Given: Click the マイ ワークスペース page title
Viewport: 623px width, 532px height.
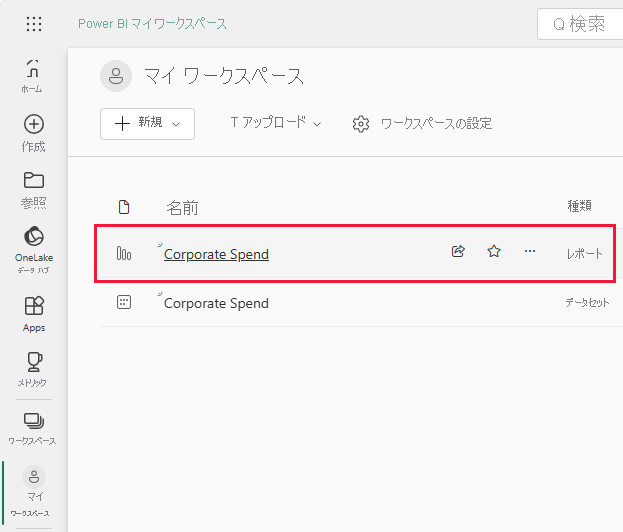Looking at the screenshot, I should 224,76.
